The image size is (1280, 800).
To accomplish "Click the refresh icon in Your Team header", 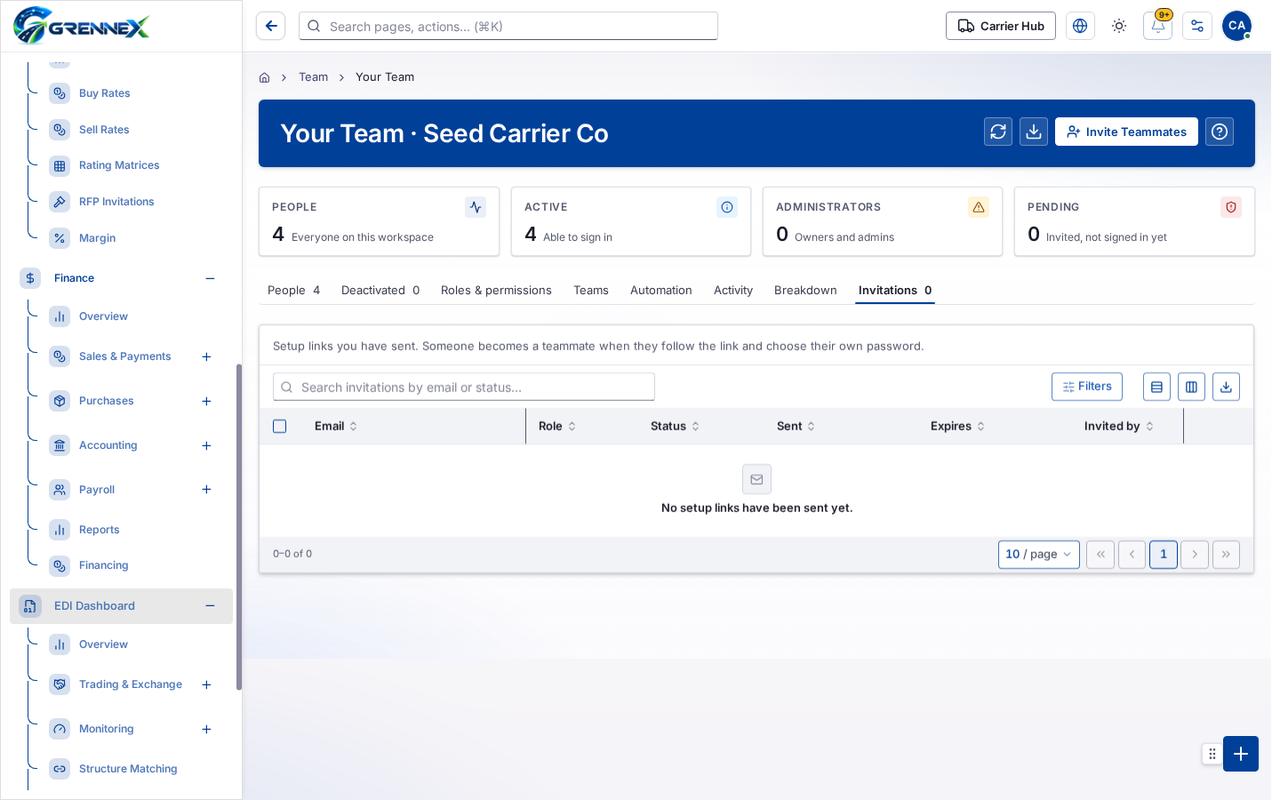I will pyautogui.click(x=998, y=132).
